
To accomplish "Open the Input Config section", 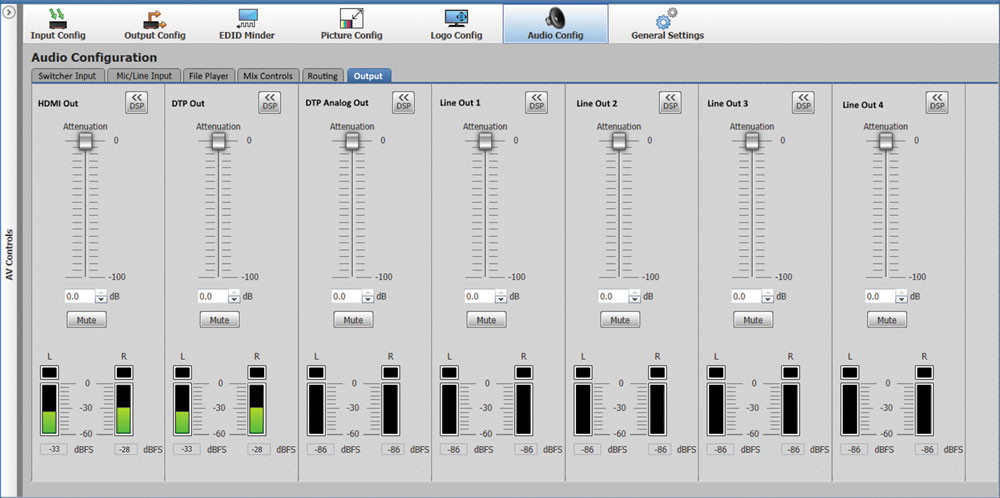I will (57, 23).
